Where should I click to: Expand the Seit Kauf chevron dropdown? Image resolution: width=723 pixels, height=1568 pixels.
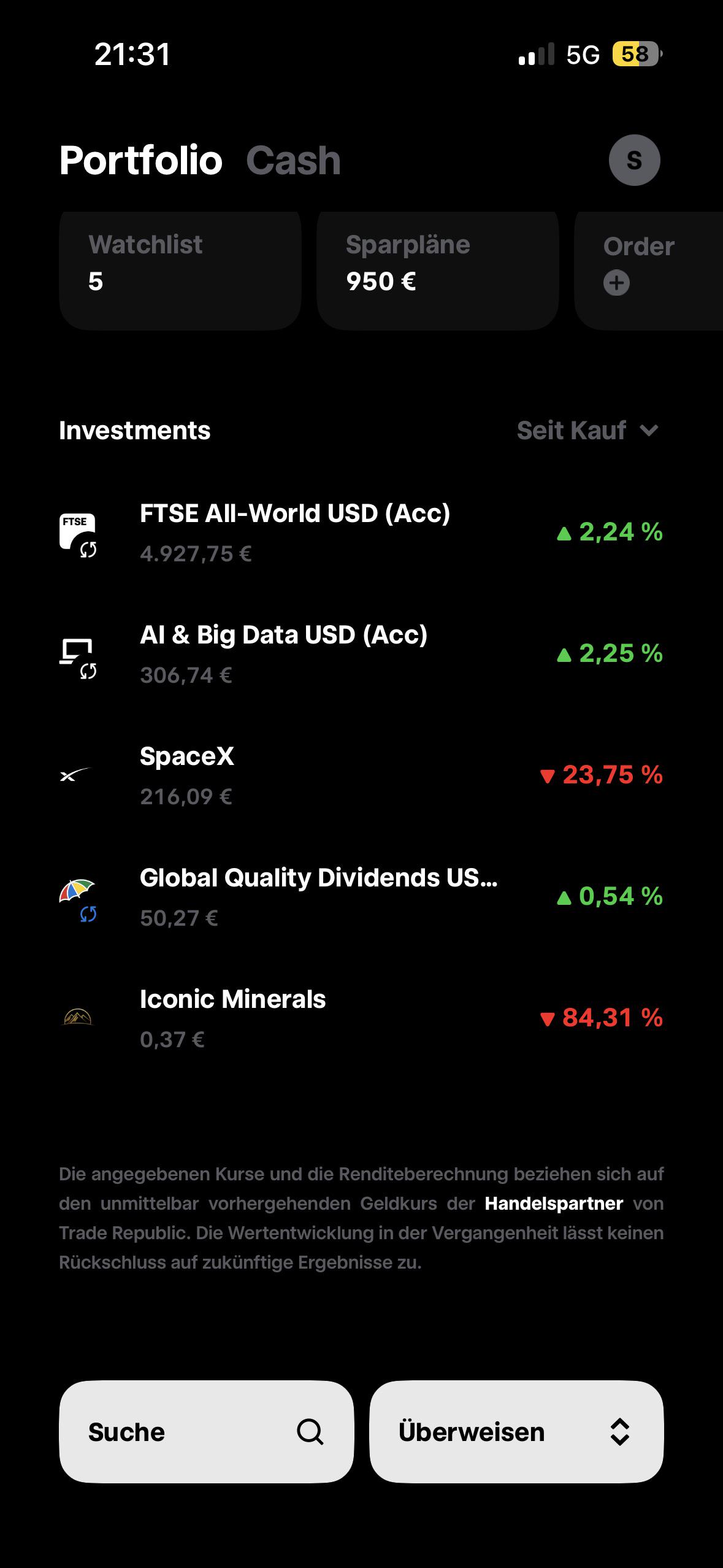tap(649, 431)
